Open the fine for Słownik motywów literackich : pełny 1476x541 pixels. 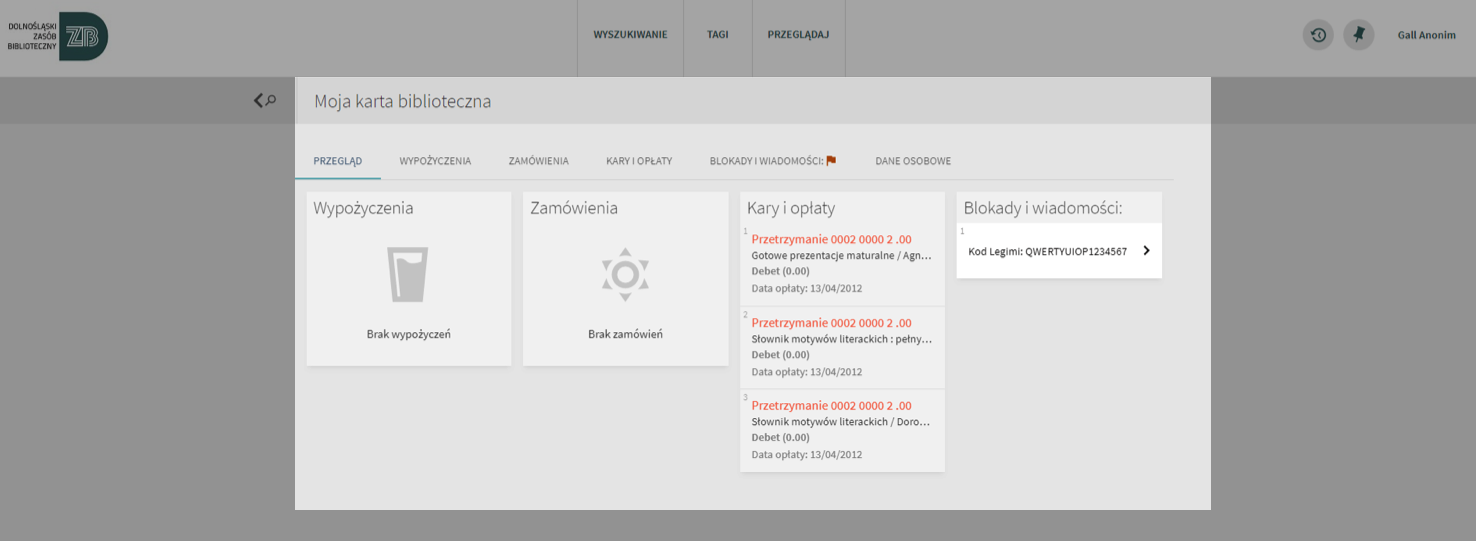coord(842,347)
